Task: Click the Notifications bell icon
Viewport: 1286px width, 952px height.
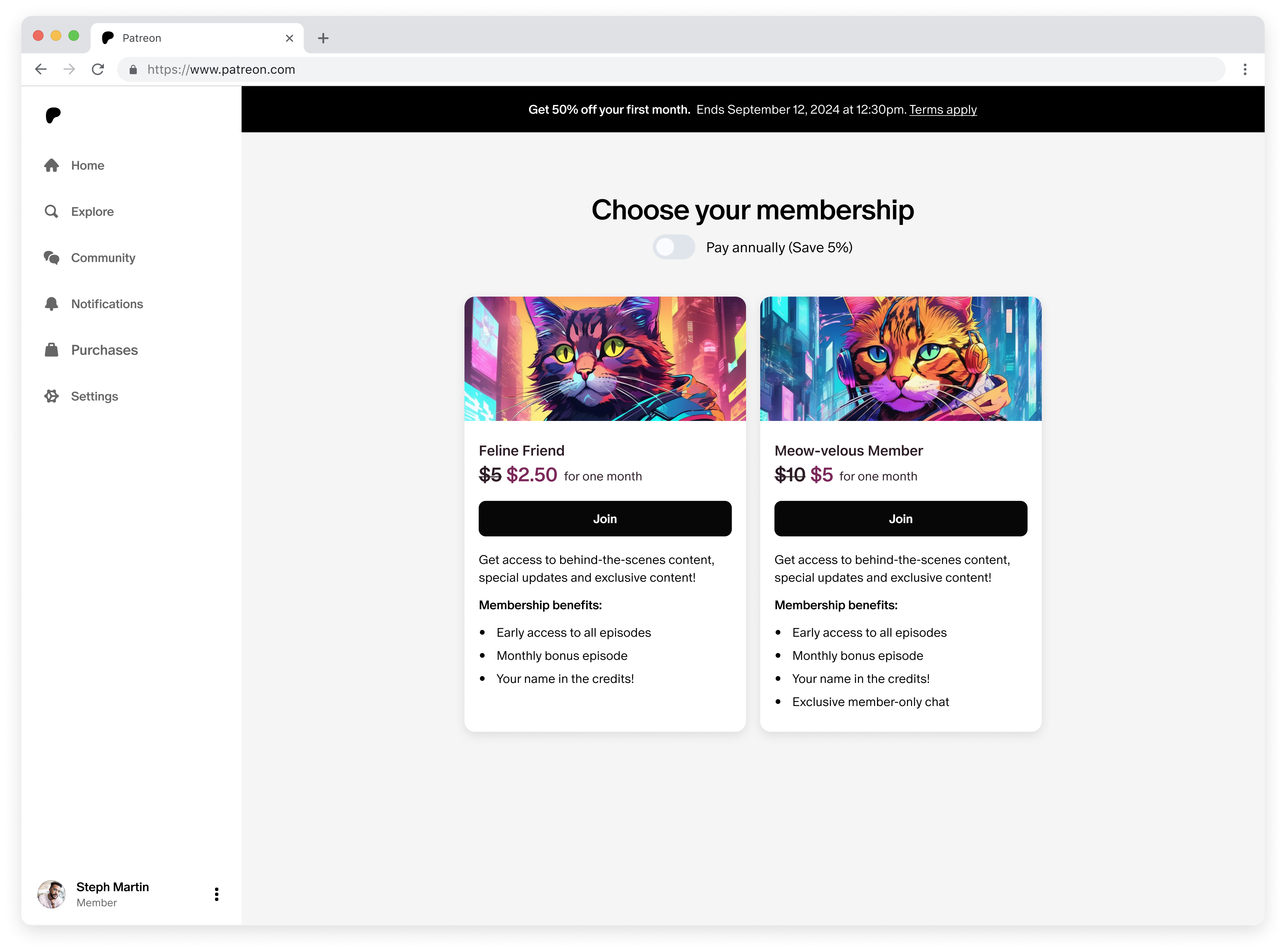Action: pyautogui.click(x=52, y=304)
